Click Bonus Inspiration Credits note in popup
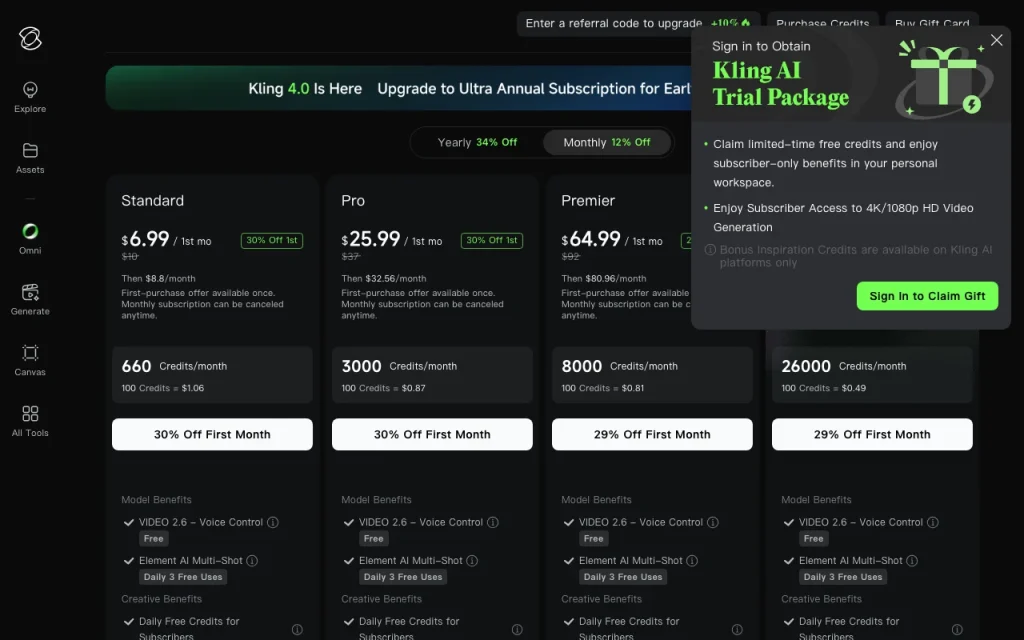The image size is (1024, 640). [849, 256]
